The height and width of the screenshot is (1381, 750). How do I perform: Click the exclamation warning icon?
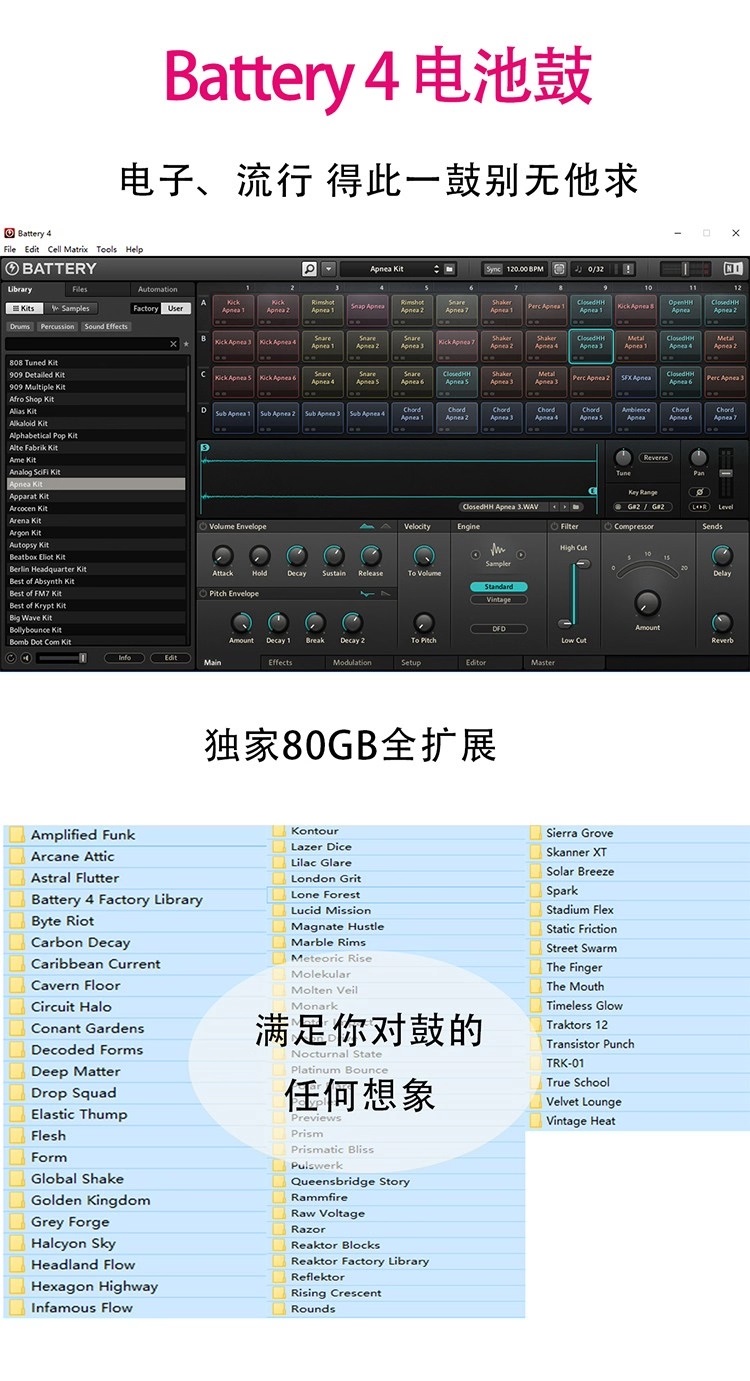point(627,269)
